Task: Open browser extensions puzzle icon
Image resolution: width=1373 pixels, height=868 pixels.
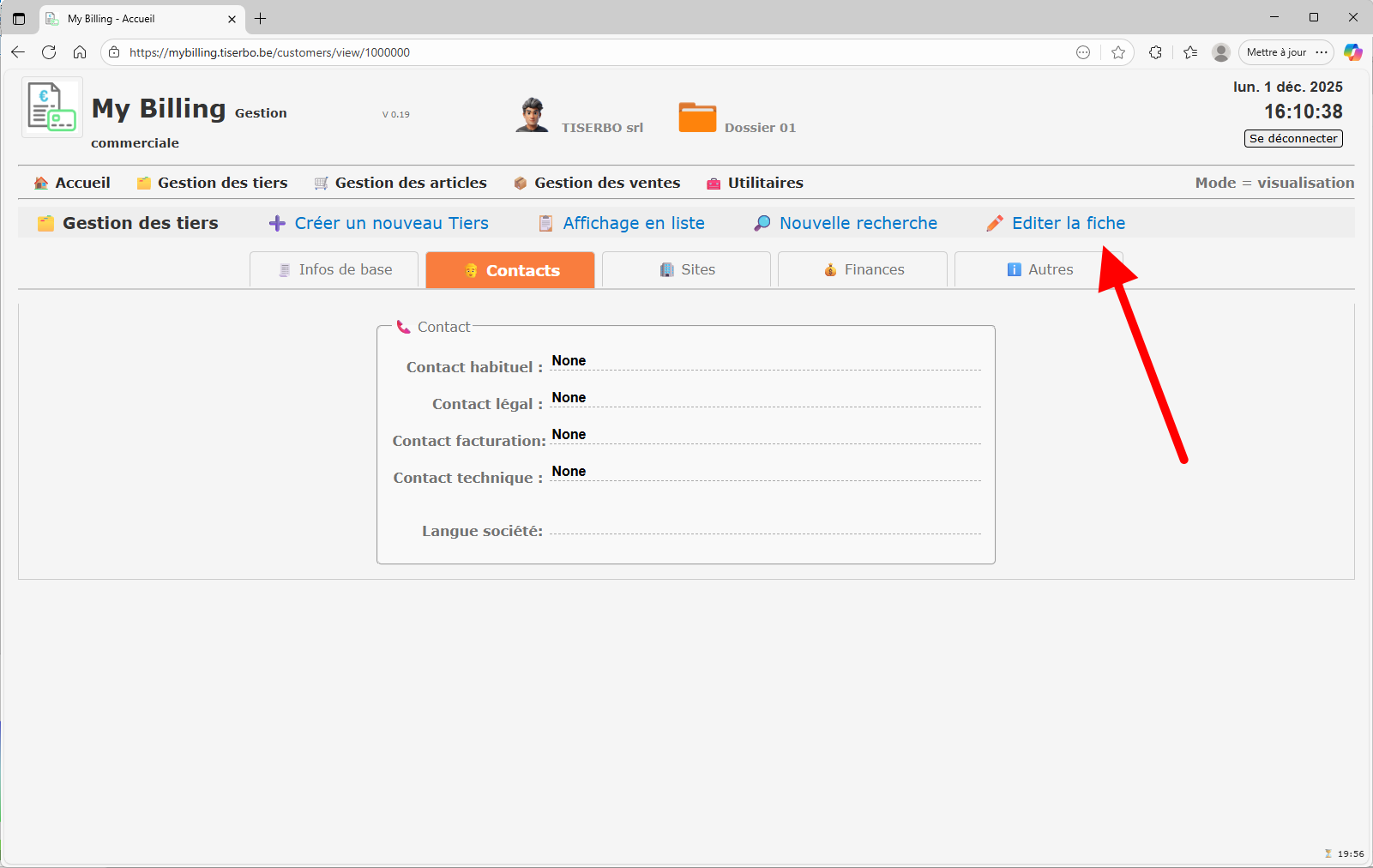Action: [x=1155, y=52]
